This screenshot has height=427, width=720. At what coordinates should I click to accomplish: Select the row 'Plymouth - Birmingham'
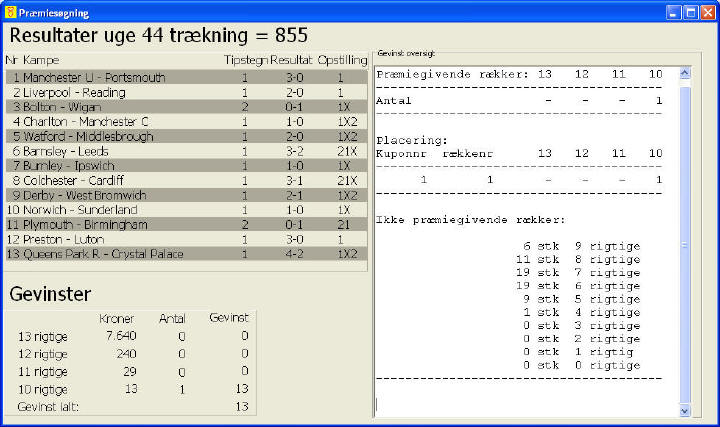click(x=186, y=225)
